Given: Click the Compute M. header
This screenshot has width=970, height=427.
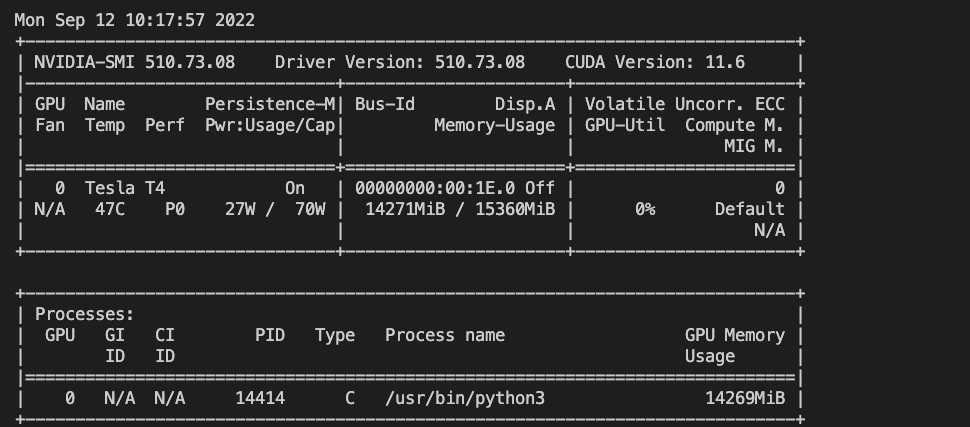Looking at the screenshot, I should [x=735, y=126].
